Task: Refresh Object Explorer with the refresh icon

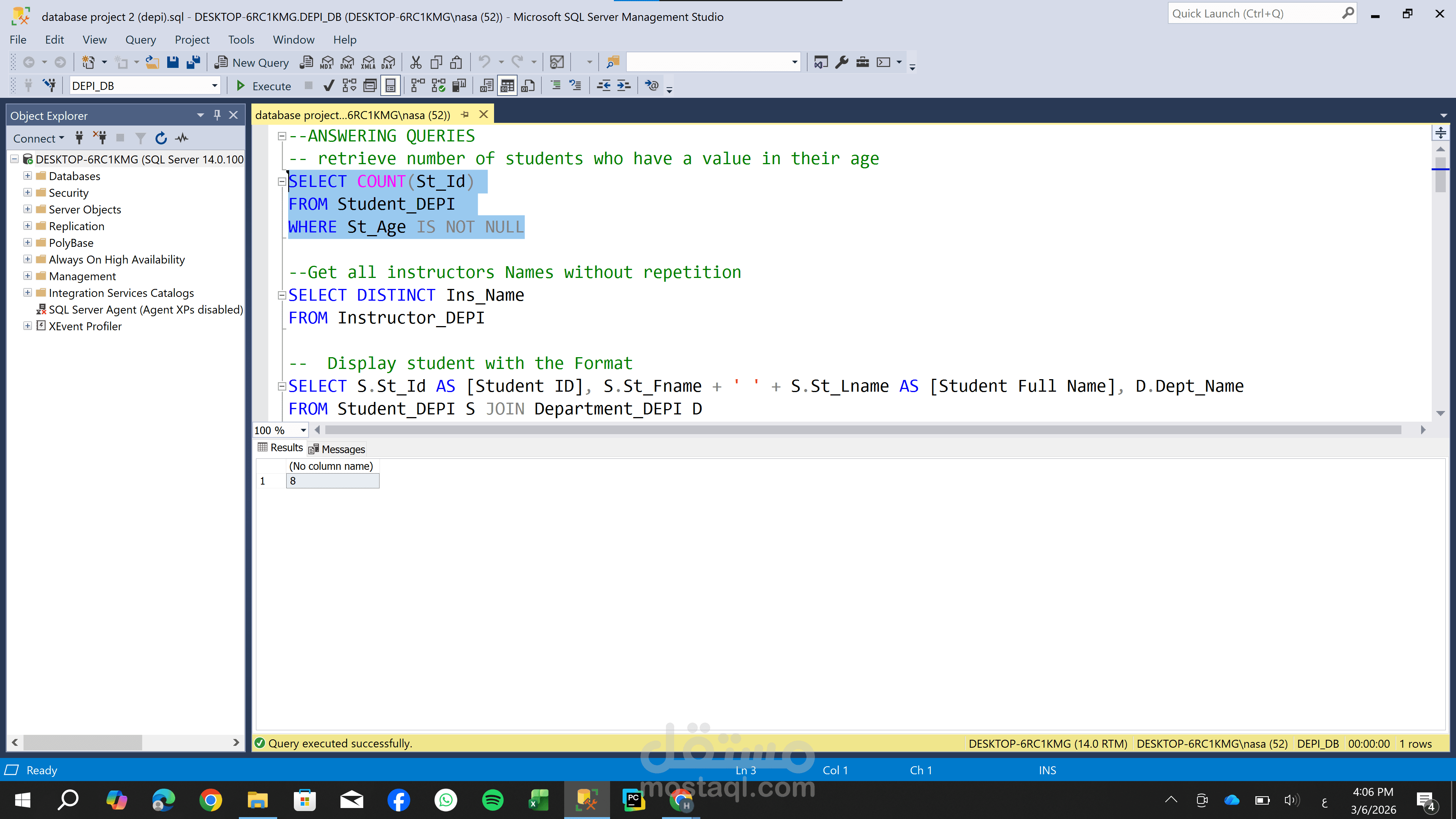Action: (x=161, y=138)
